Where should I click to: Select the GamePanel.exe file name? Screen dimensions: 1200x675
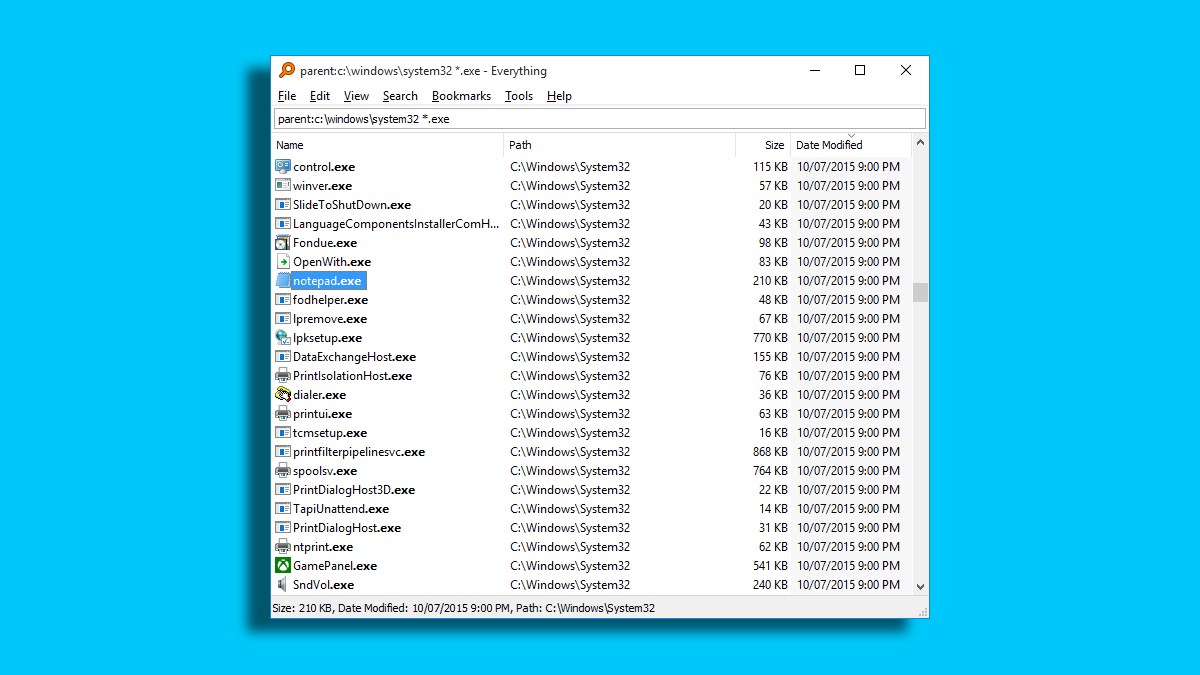[x=335, y=566]
